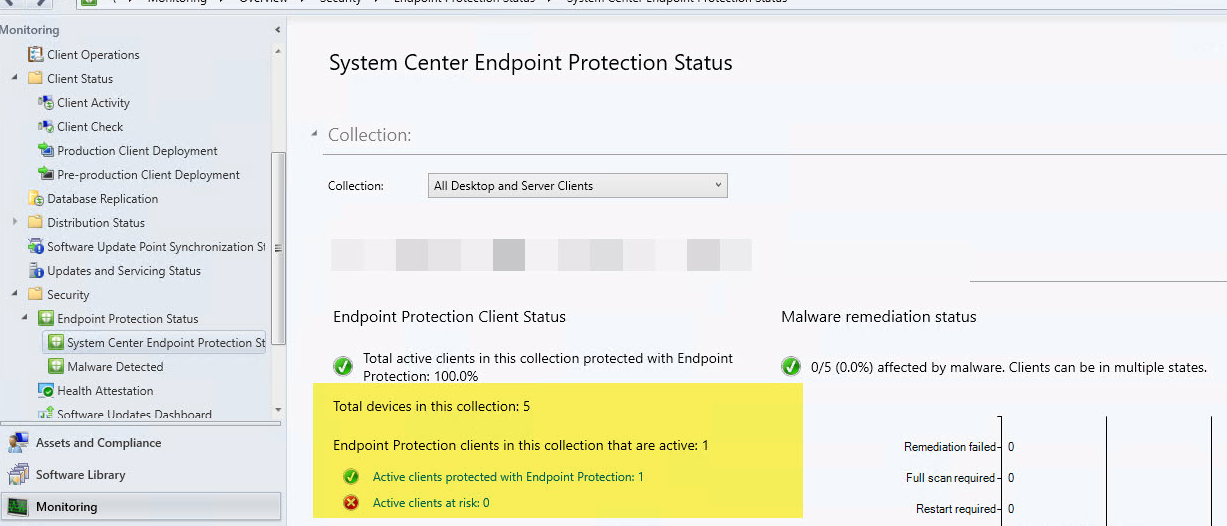Collapse the Collection section triangle
Viewport: 1227px width, 526px height.
point(314,135)
